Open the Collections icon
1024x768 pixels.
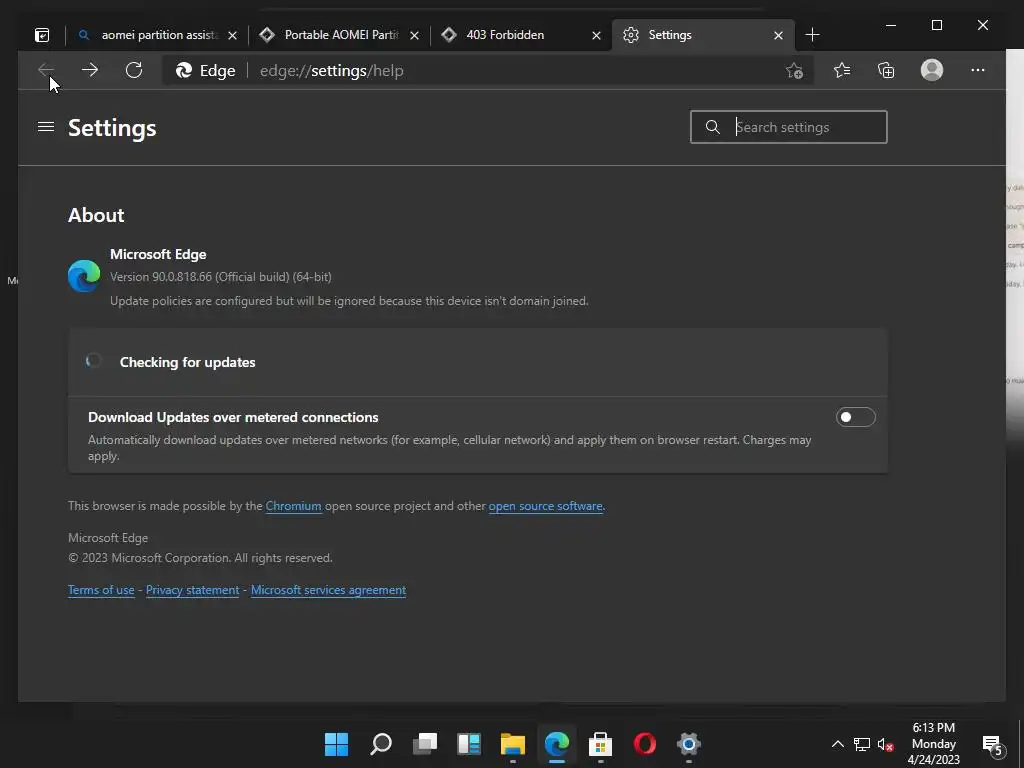pyautogui.click(x=886, y=70)
